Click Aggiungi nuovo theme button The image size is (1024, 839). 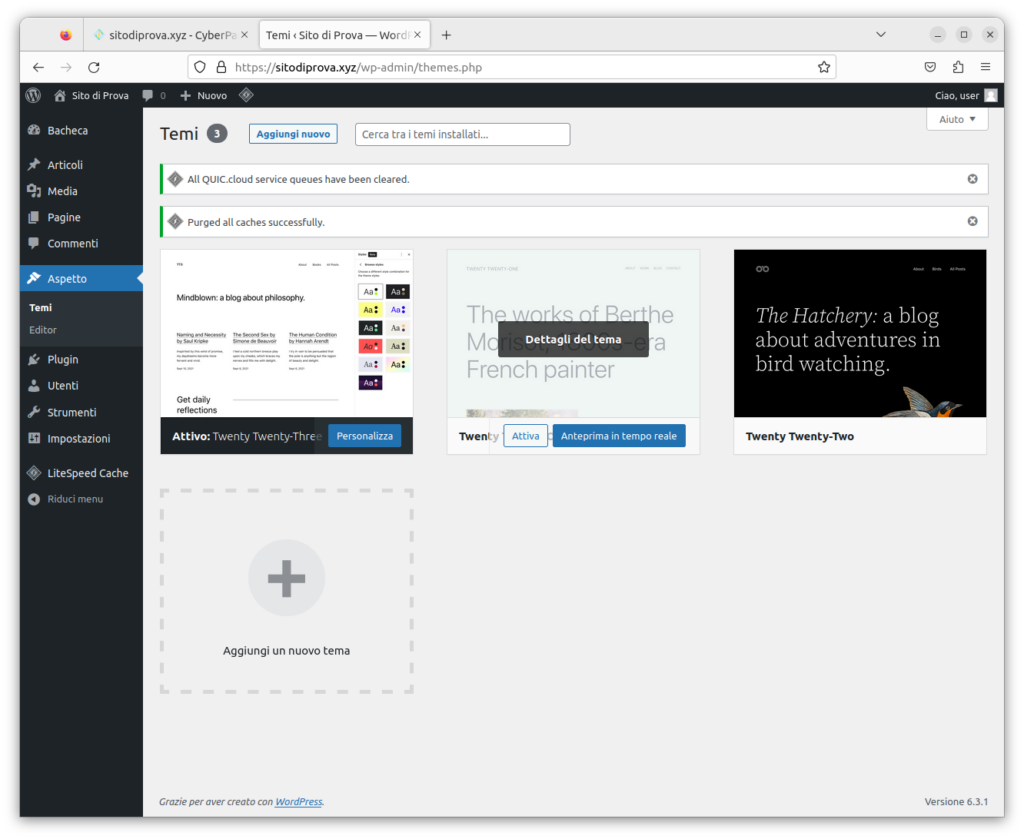pos(293,134)
